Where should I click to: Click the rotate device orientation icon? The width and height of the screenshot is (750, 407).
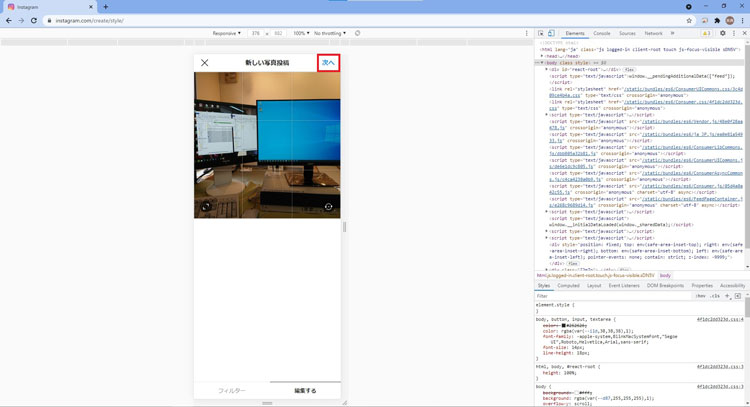(357, 33)
